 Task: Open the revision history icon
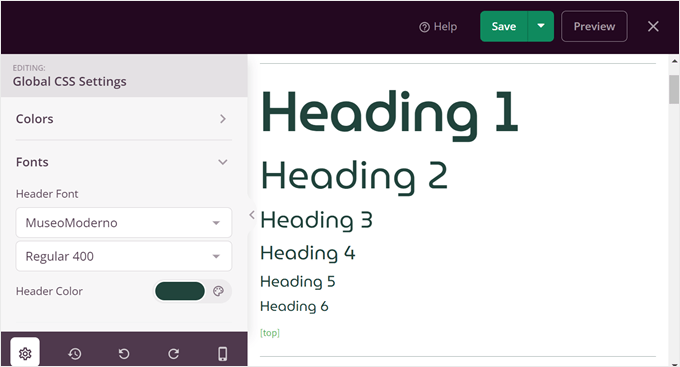coord(75,354)
